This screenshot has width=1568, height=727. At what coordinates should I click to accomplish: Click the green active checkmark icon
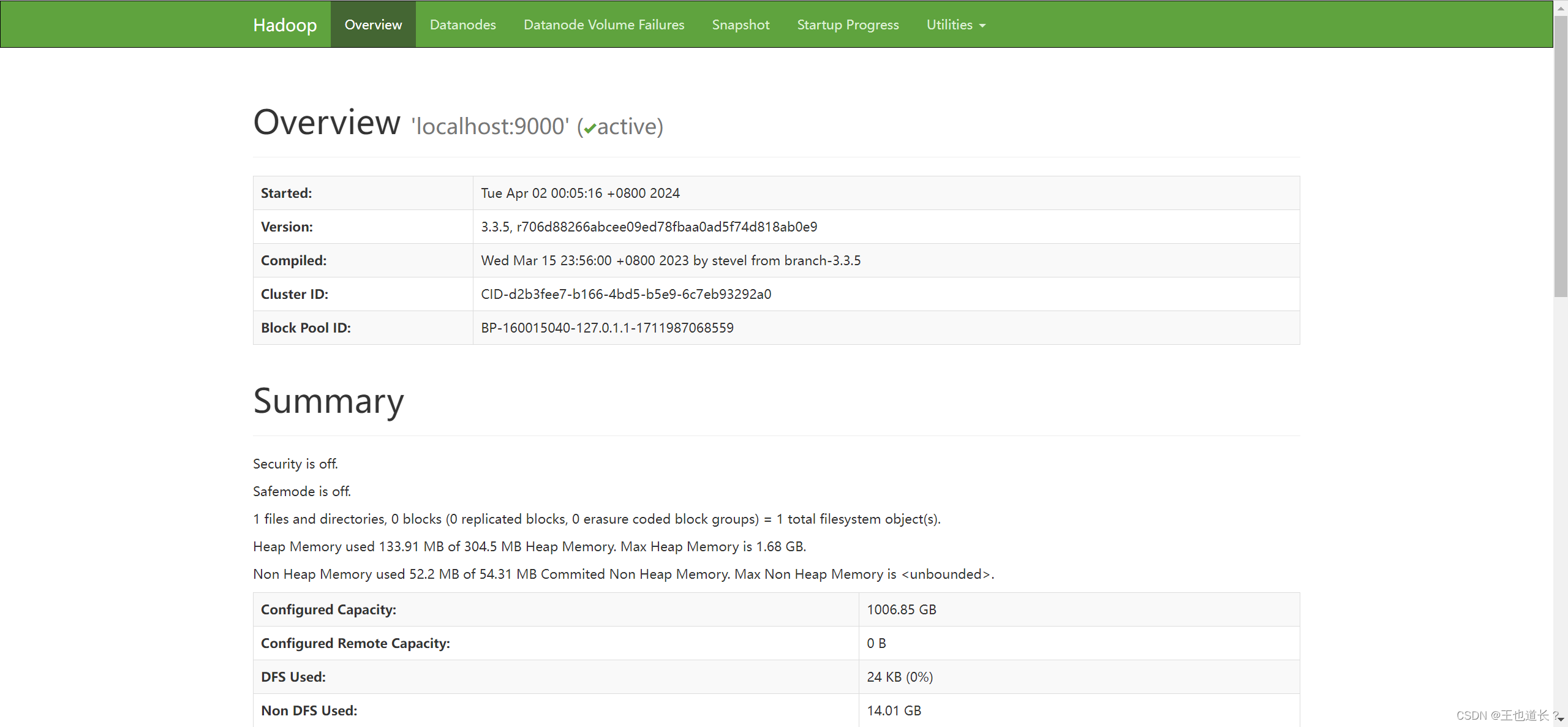click(x=589, y=129)
